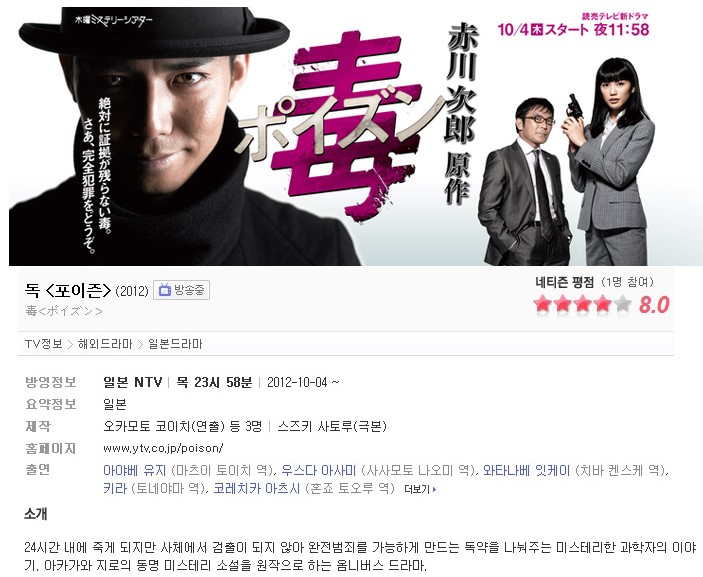Open the 키라 actor link
Image resolution: width=703 pixels, height=577 pixels.
coord(115,488)
